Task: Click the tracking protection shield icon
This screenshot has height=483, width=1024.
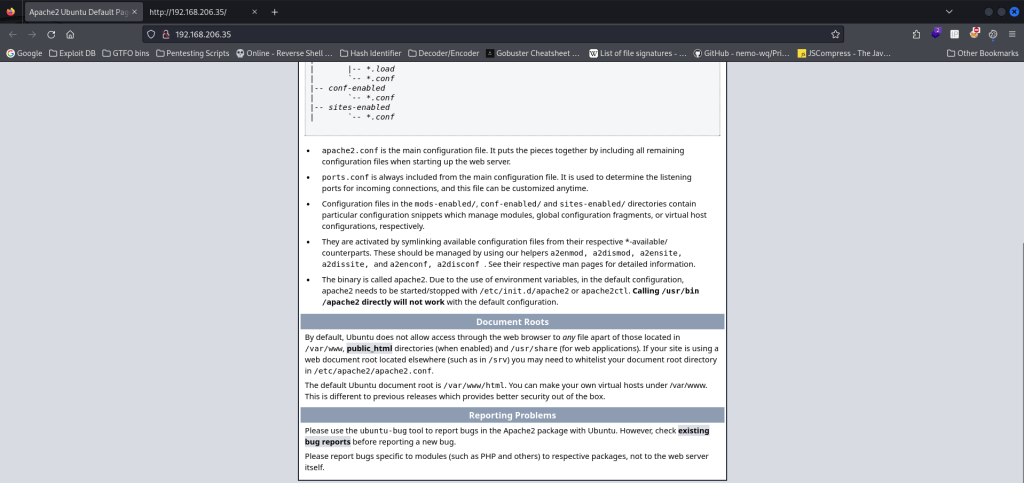Action: 151,33
